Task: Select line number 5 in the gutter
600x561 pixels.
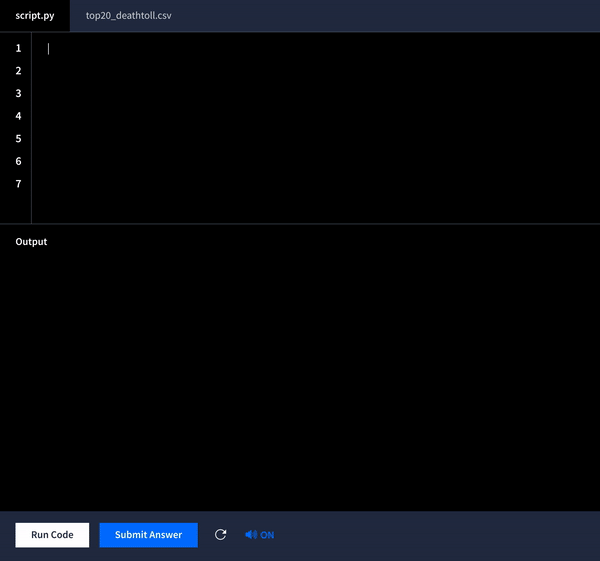Action: (x=18, y=138)
